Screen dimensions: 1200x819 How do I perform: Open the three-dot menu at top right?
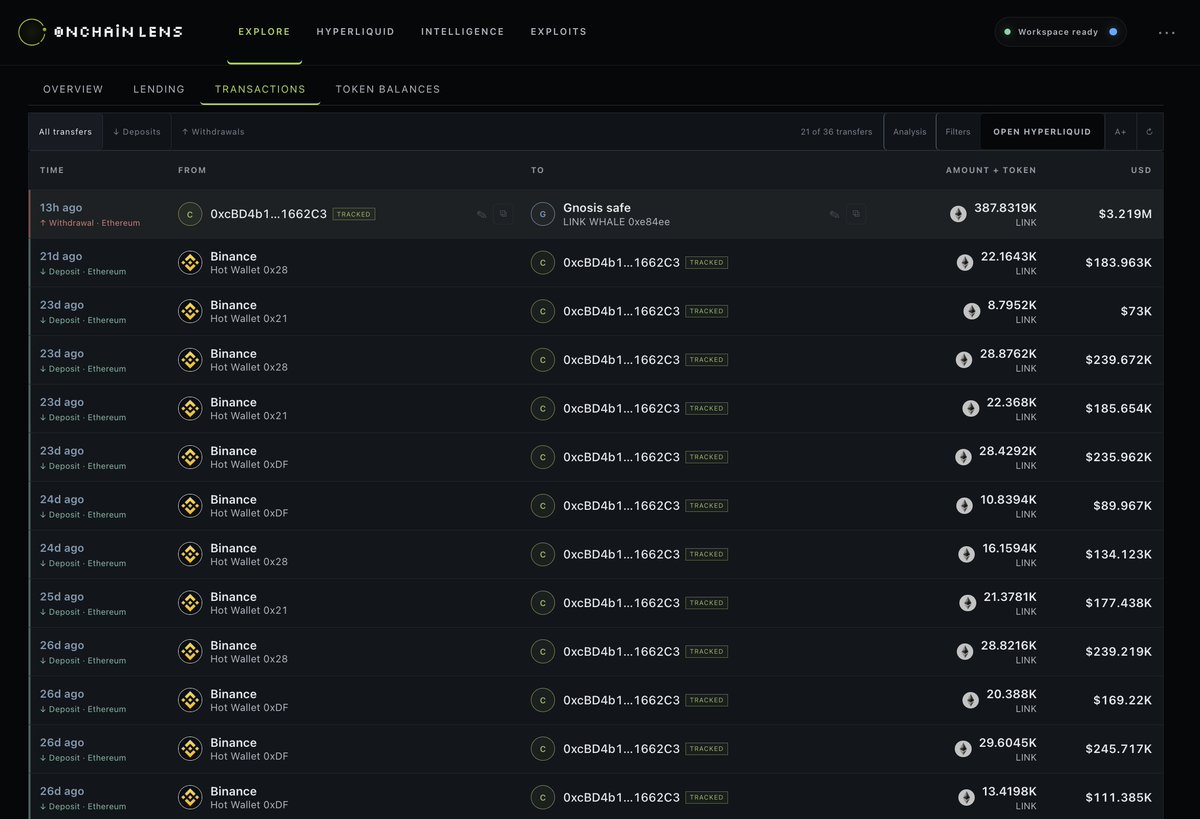click(1167, 32)
